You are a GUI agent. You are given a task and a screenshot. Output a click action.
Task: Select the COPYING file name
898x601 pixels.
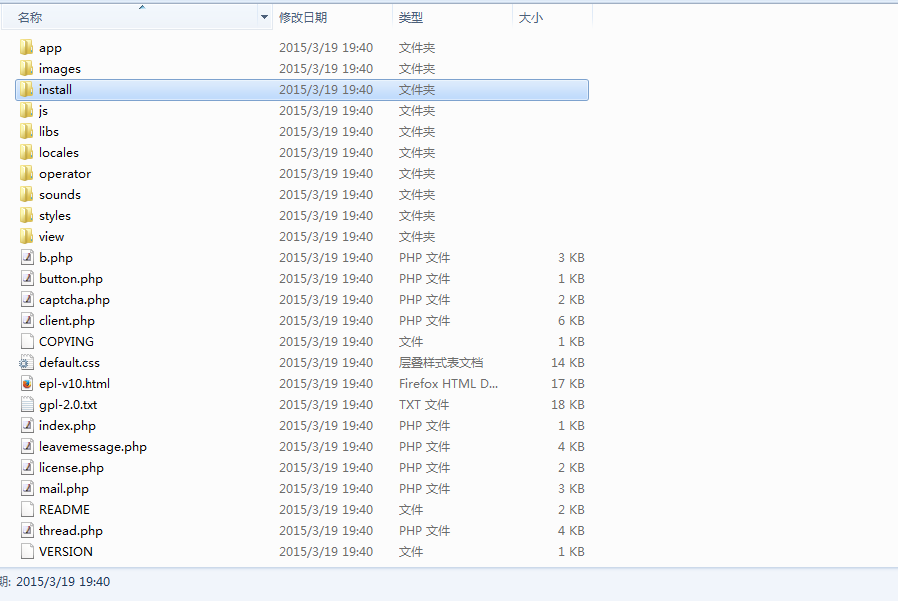pyautogui.click(x=66, y=341)
